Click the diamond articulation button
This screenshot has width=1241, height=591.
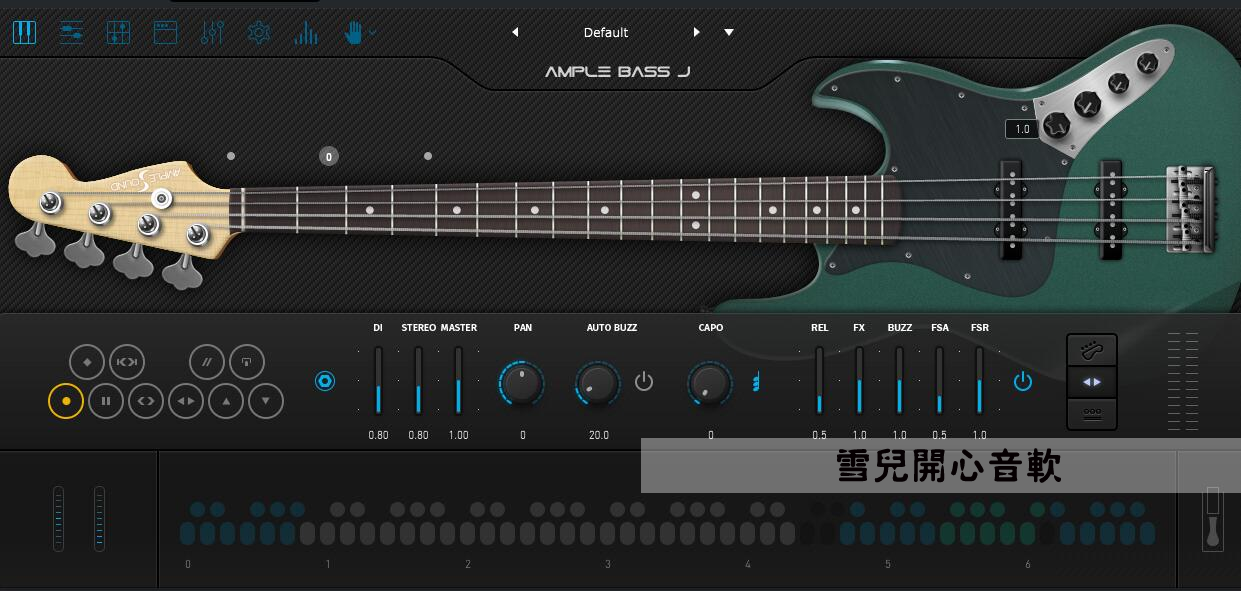(87, 361)
